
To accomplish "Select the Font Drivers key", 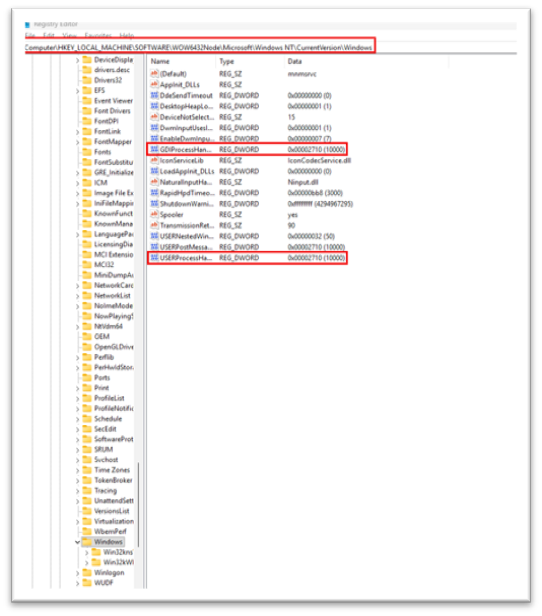I will click(x=112, y=111).
